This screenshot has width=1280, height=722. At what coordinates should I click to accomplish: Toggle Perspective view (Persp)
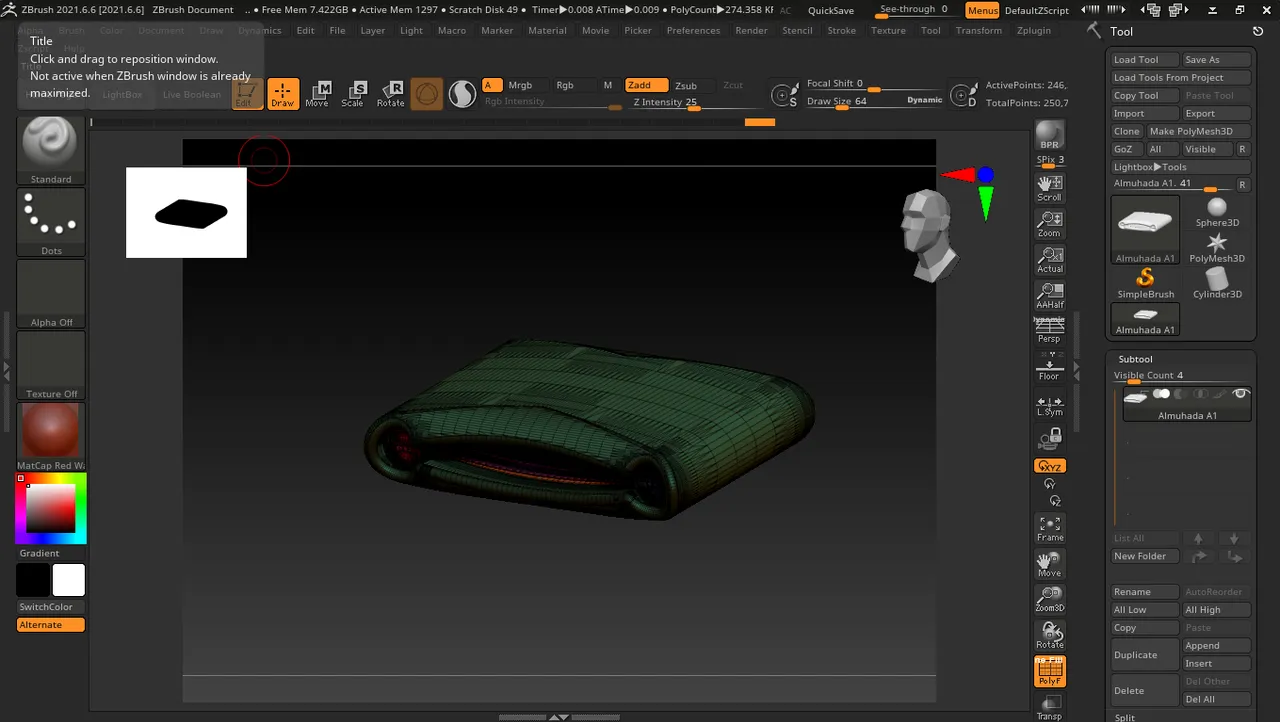1049,330
